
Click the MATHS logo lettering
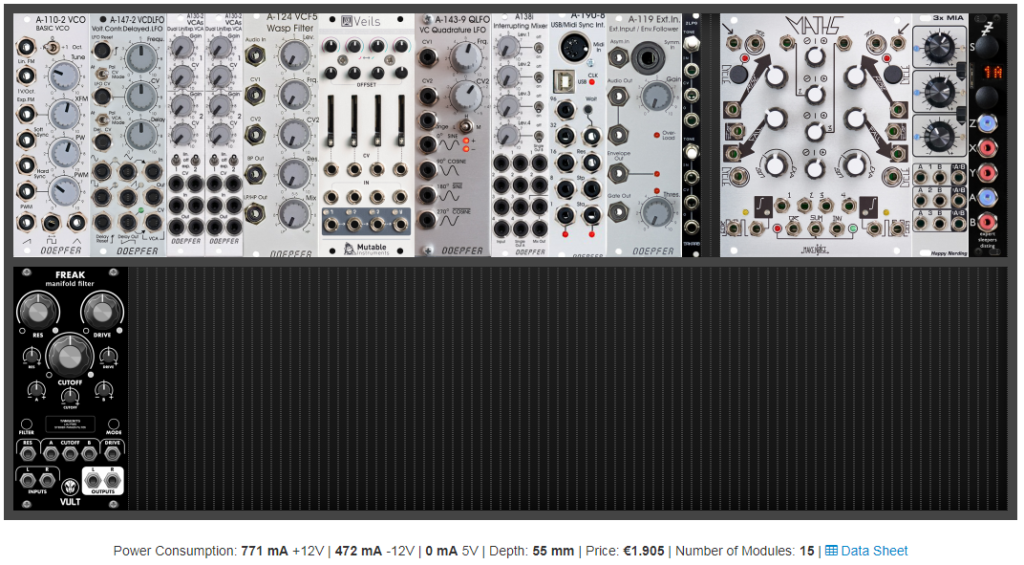pyautogui.click(x=814, y=26)
